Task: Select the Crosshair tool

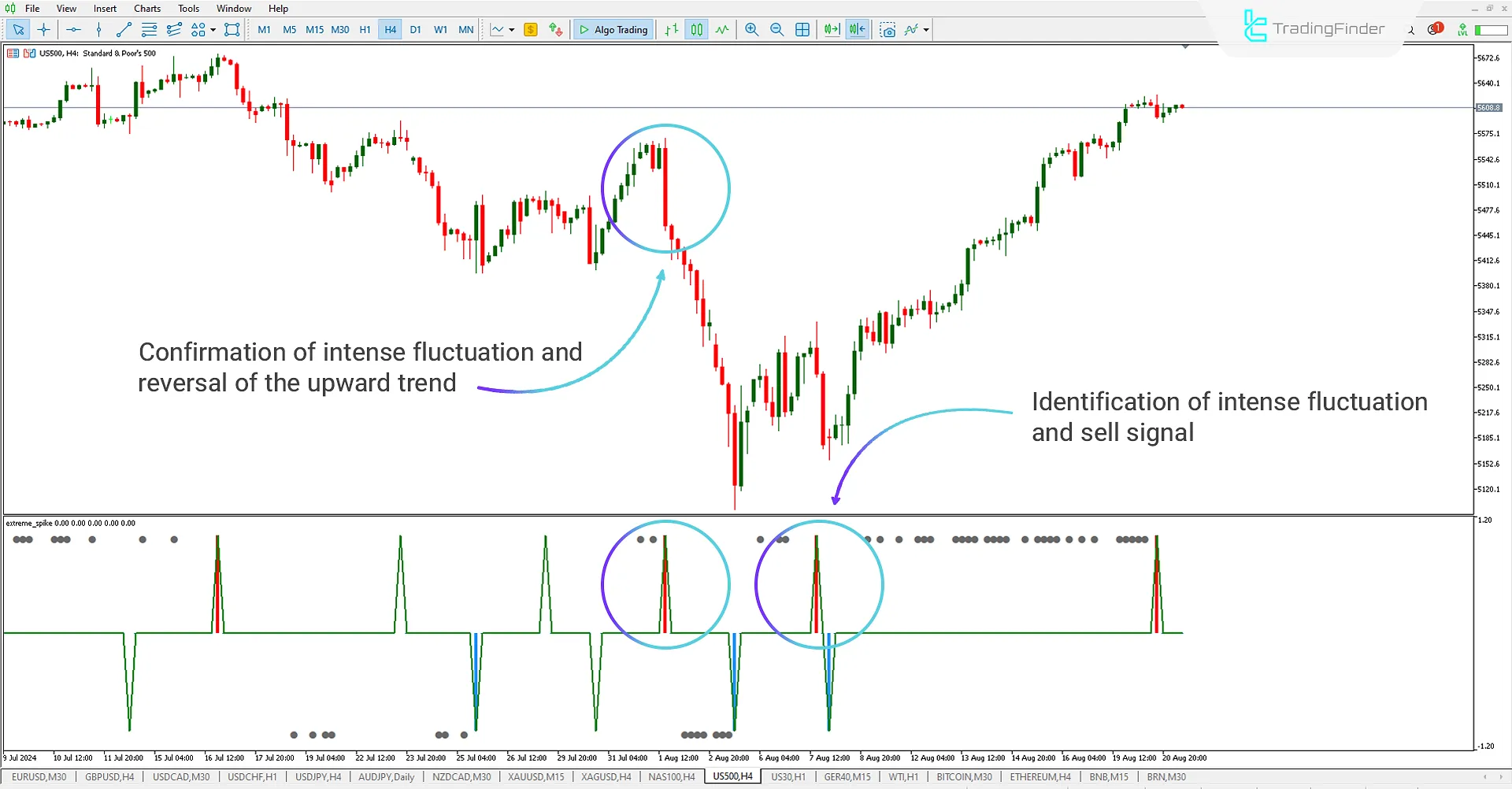Action: click(43, 29)
